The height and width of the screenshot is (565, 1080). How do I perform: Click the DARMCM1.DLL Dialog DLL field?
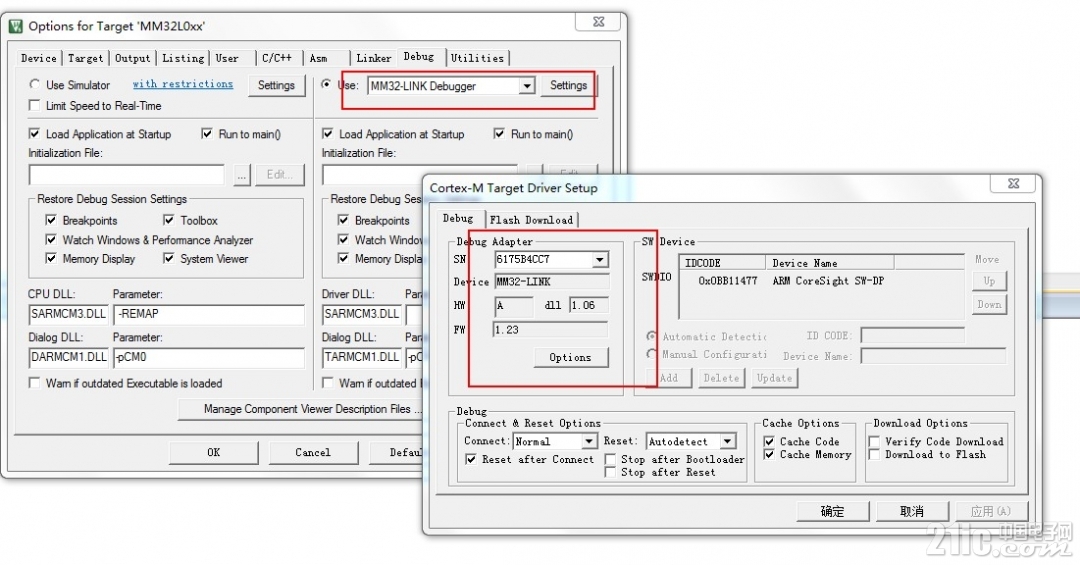click(x=68, y=358)
